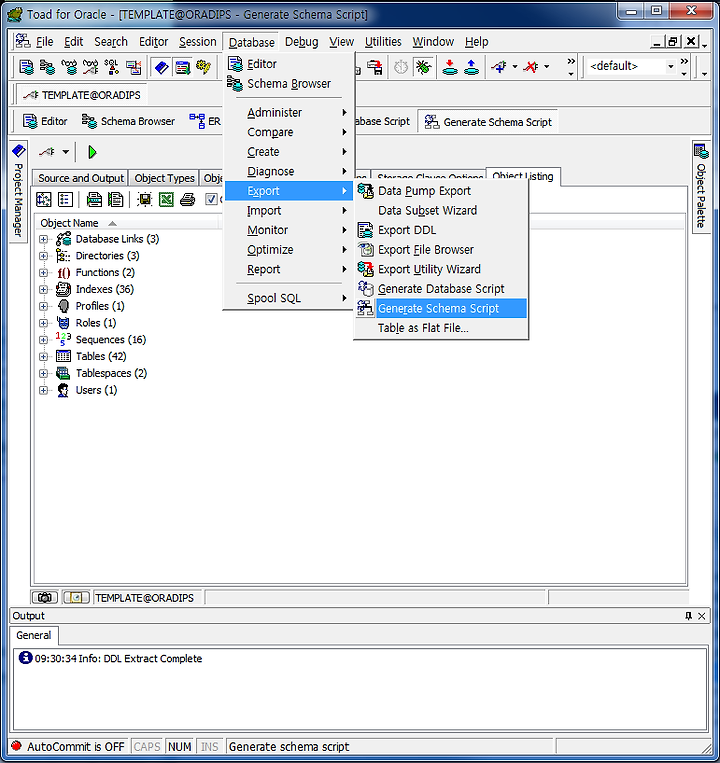
Task: Click the AutoCommit is OFF status indicator
Action: point(68,746)
